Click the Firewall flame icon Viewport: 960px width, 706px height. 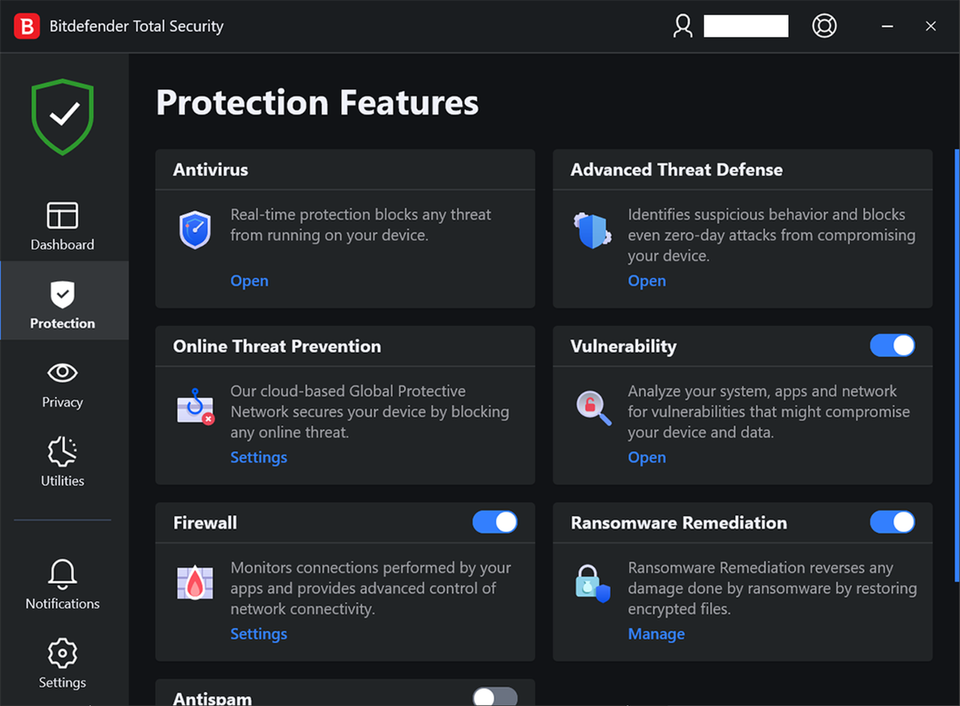click(x=194, y=582)
